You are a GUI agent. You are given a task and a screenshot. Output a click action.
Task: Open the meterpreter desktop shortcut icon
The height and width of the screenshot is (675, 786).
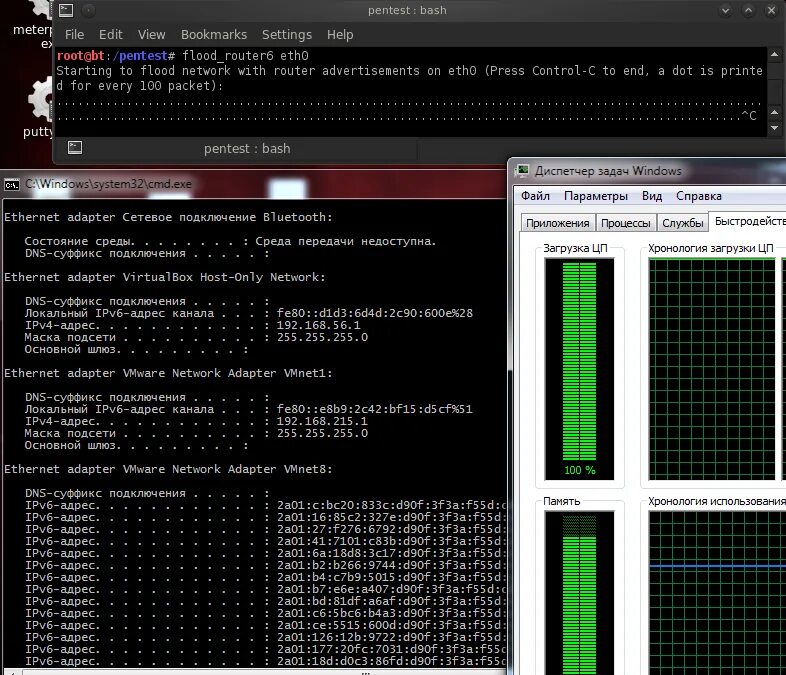(x=35, y=25)
